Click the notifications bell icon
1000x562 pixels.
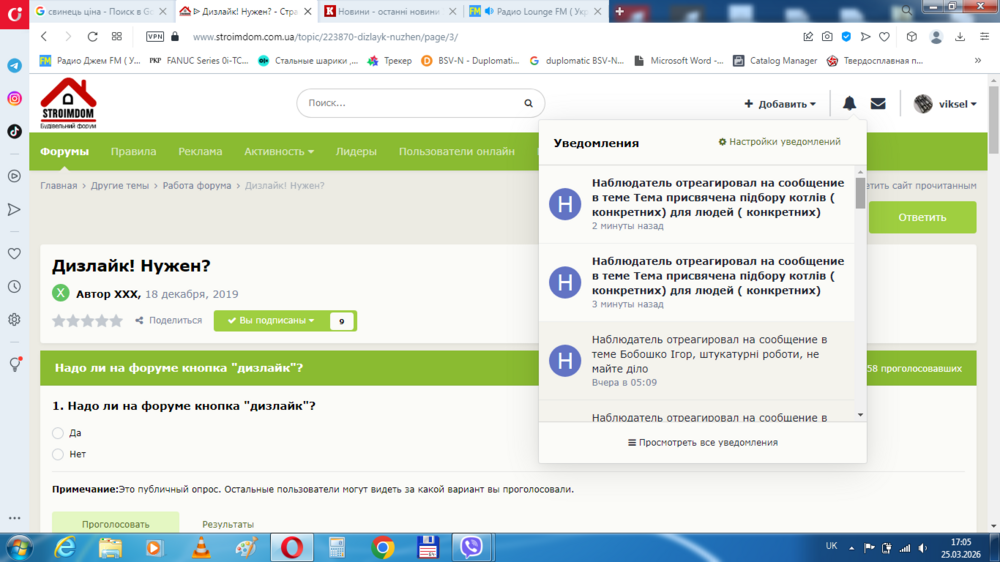849,103
